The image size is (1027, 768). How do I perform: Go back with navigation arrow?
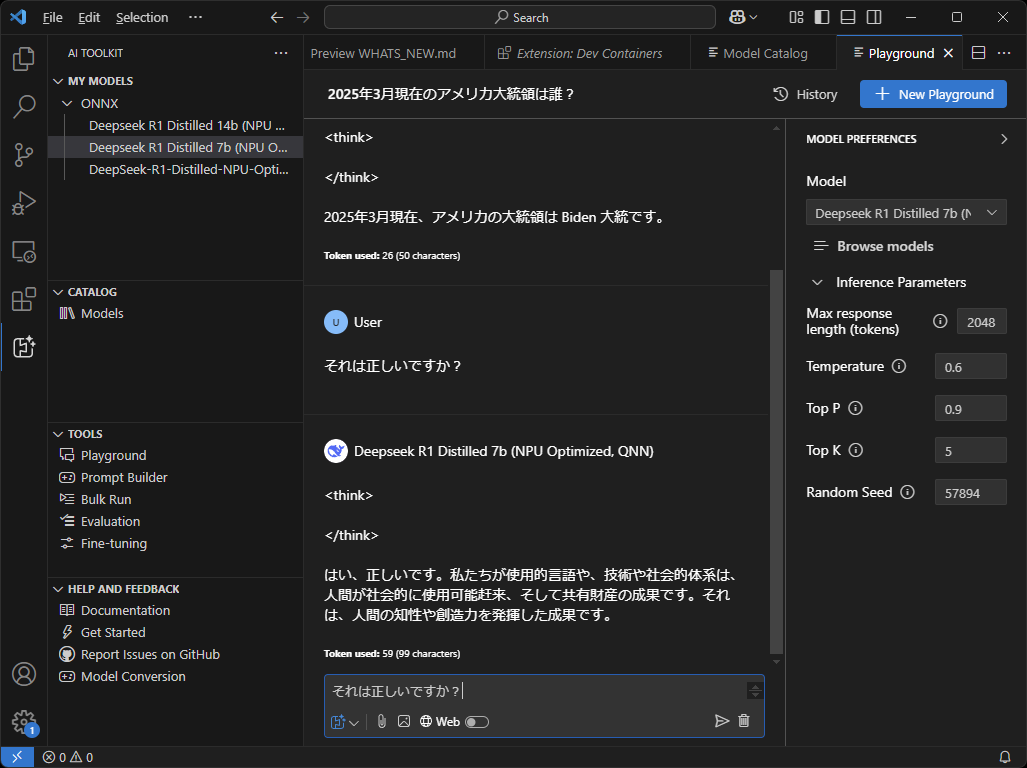click(277, 18)
